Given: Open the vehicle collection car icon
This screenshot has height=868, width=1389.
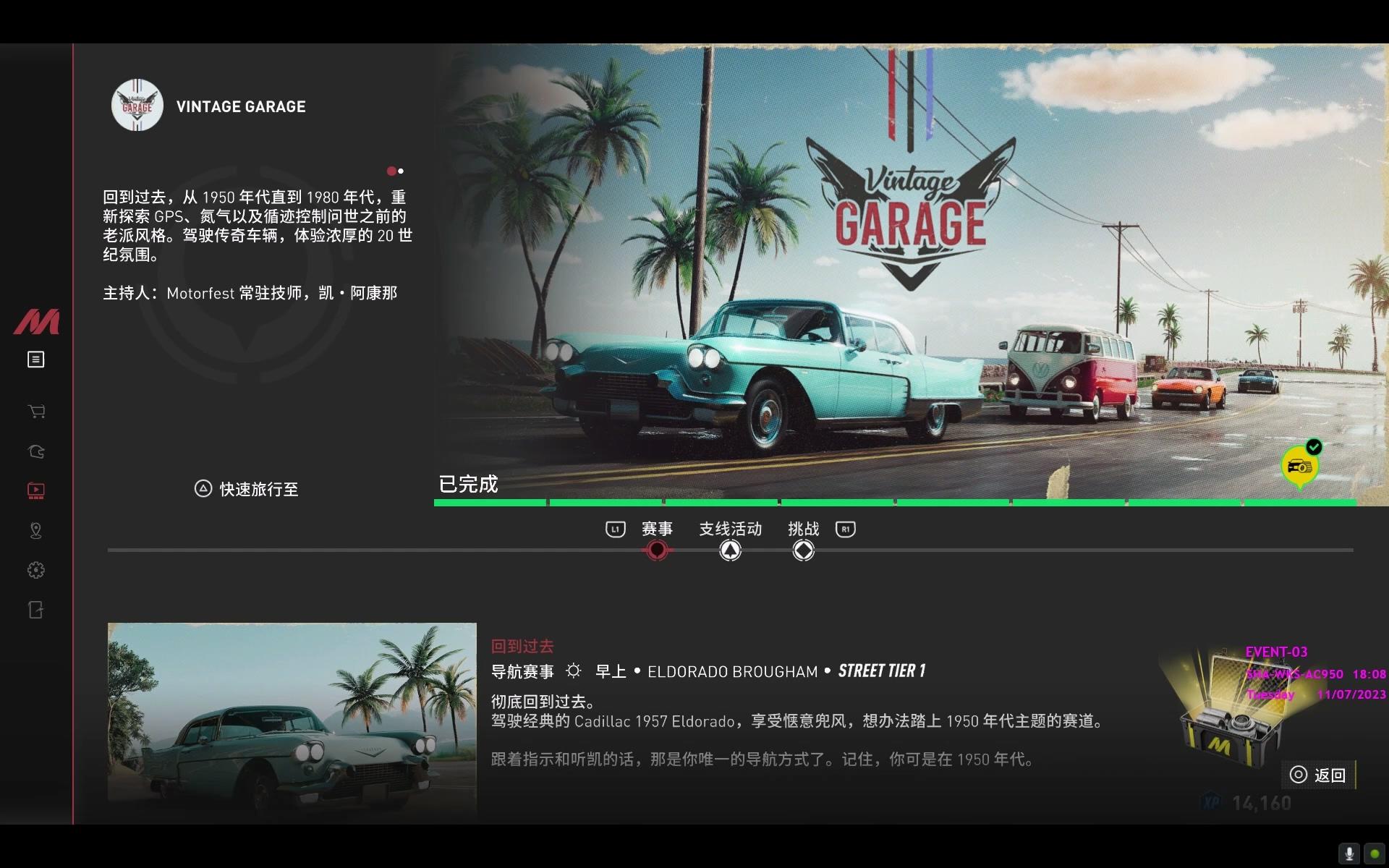Looking at the screenshot, I should pyautogui.click(x=36, y=451).
